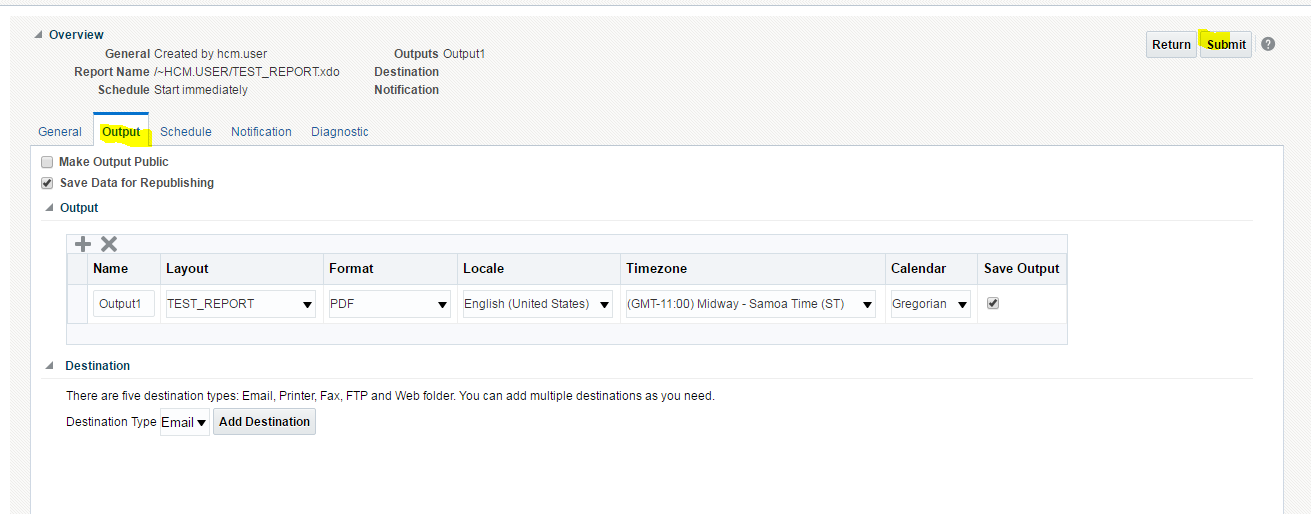Click the Return button
This screenshot has height=514, width=1311.
coord(1171,44)
